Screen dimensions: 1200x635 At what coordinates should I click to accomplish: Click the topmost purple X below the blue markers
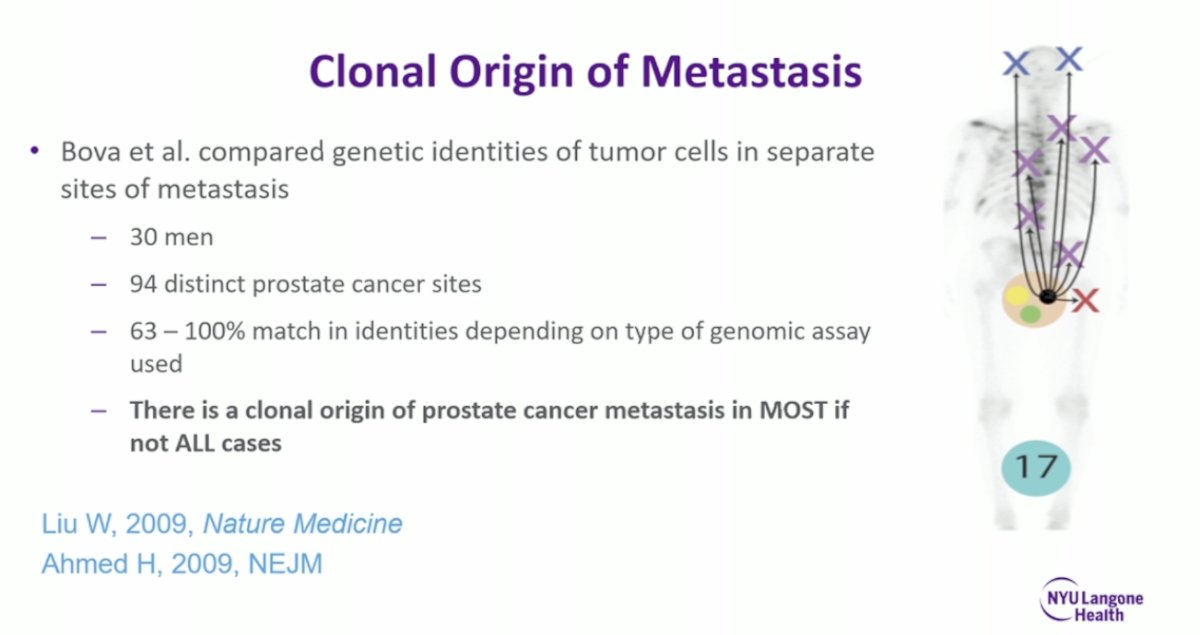tap(1061, 128)
